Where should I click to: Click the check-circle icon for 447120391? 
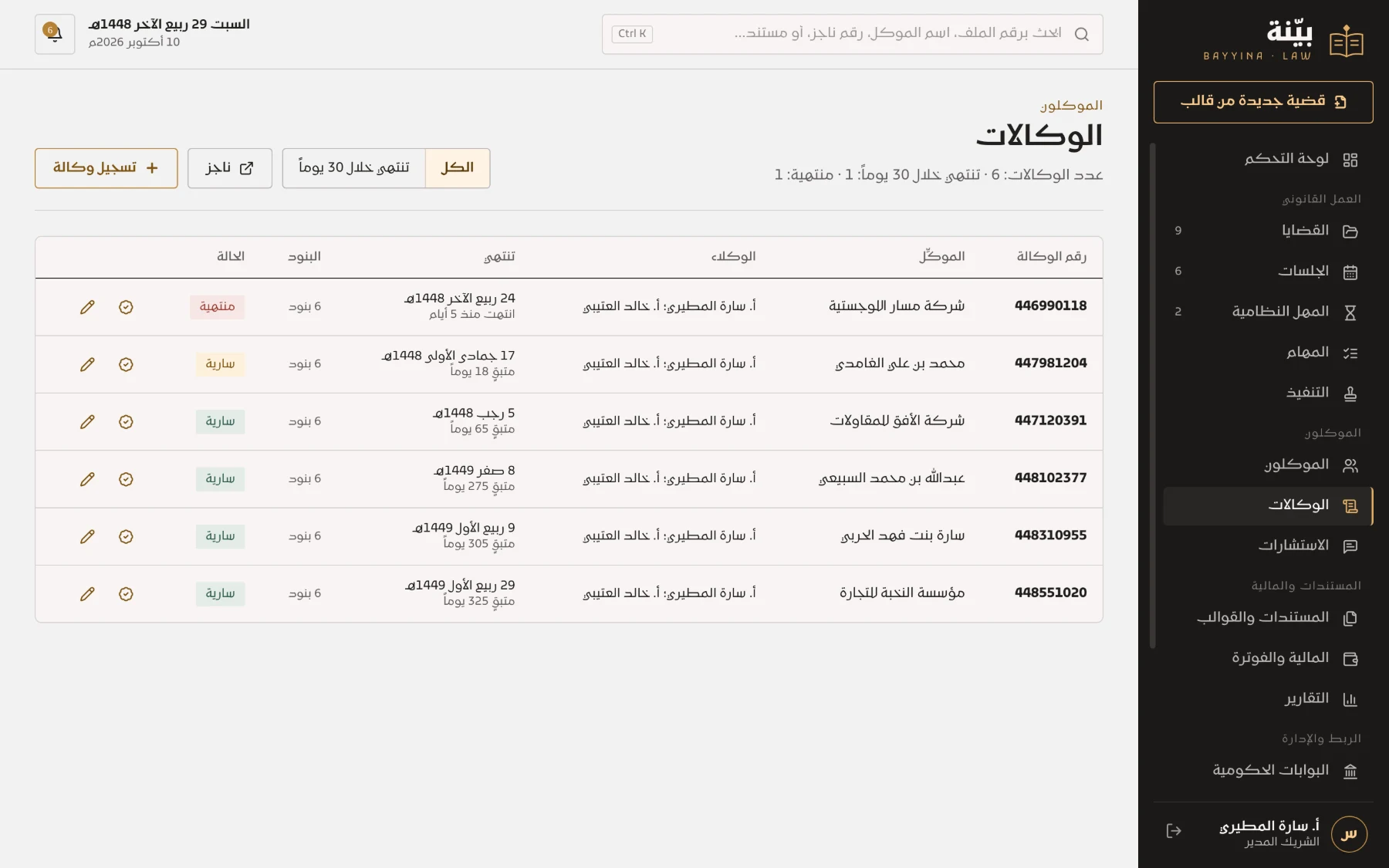tap(126, 422)
